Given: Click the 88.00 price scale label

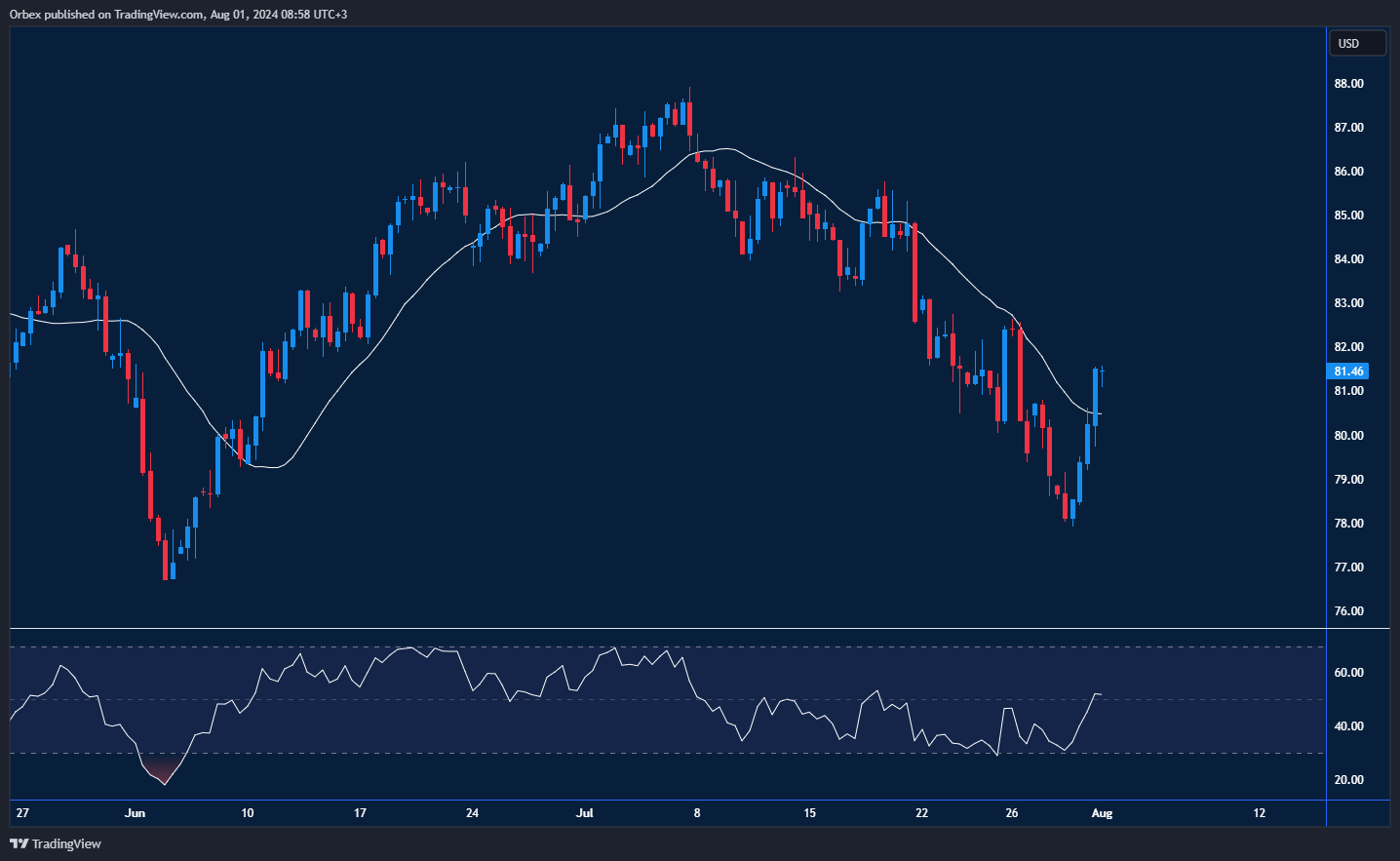Looking at the screenshot, I should 1348,84.
